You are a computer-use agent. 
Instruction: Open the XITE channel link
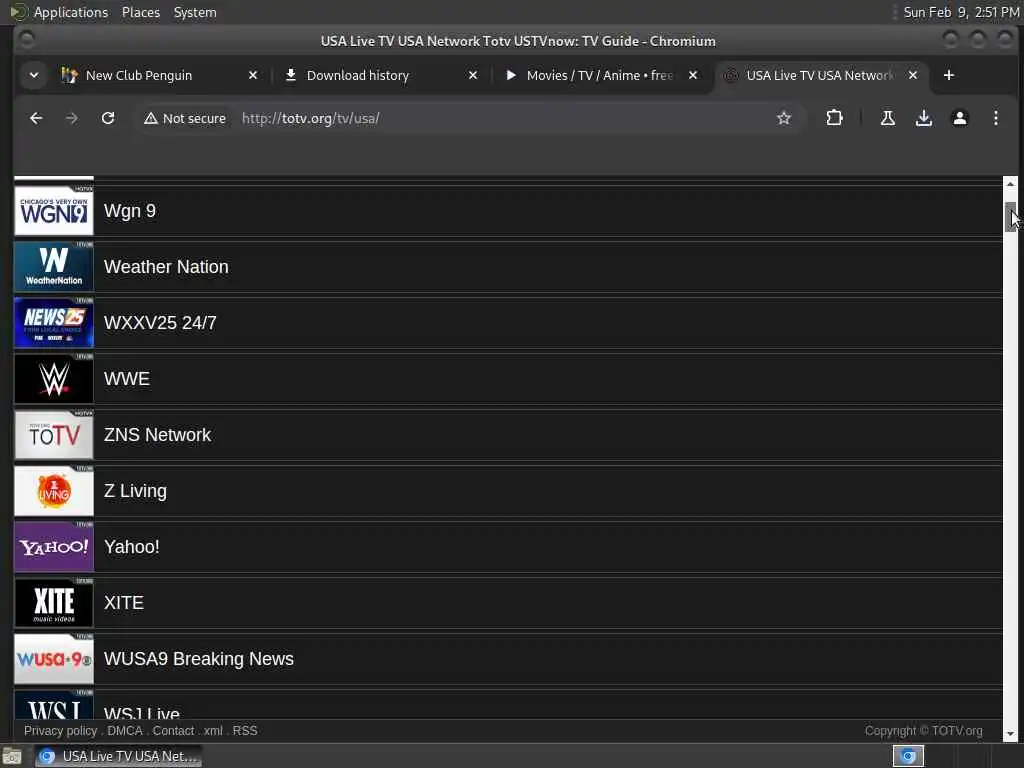[123, 603]
